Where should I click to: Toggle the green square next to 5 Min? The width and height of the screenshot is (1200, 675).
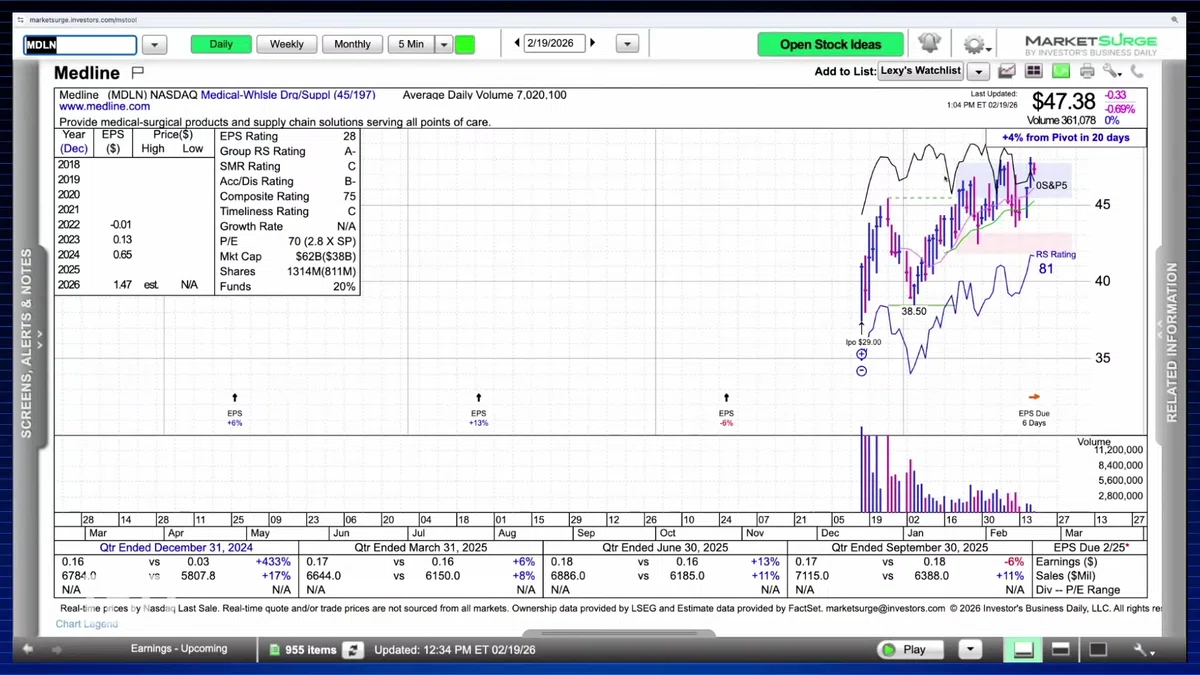465,44
